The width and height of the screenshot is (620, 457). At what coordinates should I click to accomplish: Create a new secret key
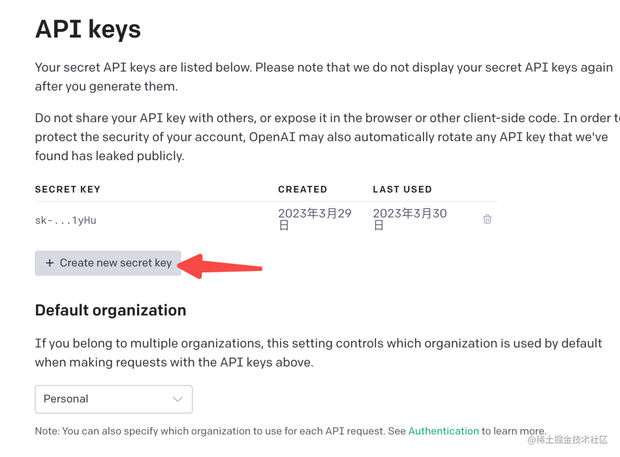(x=108, y=263)
